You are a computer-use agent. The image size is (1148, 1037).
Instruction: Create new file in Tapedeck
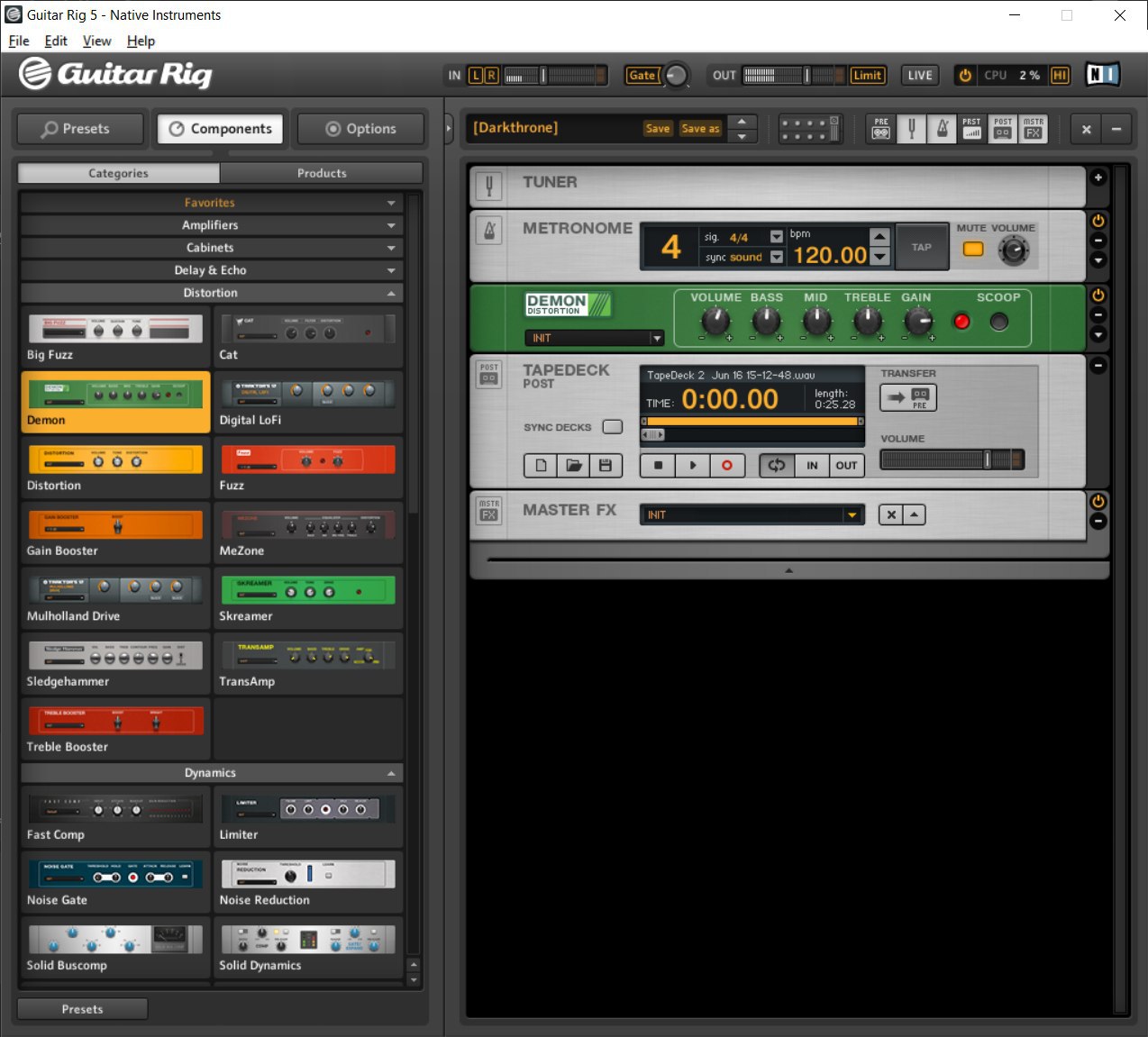(x=541, y=465)
